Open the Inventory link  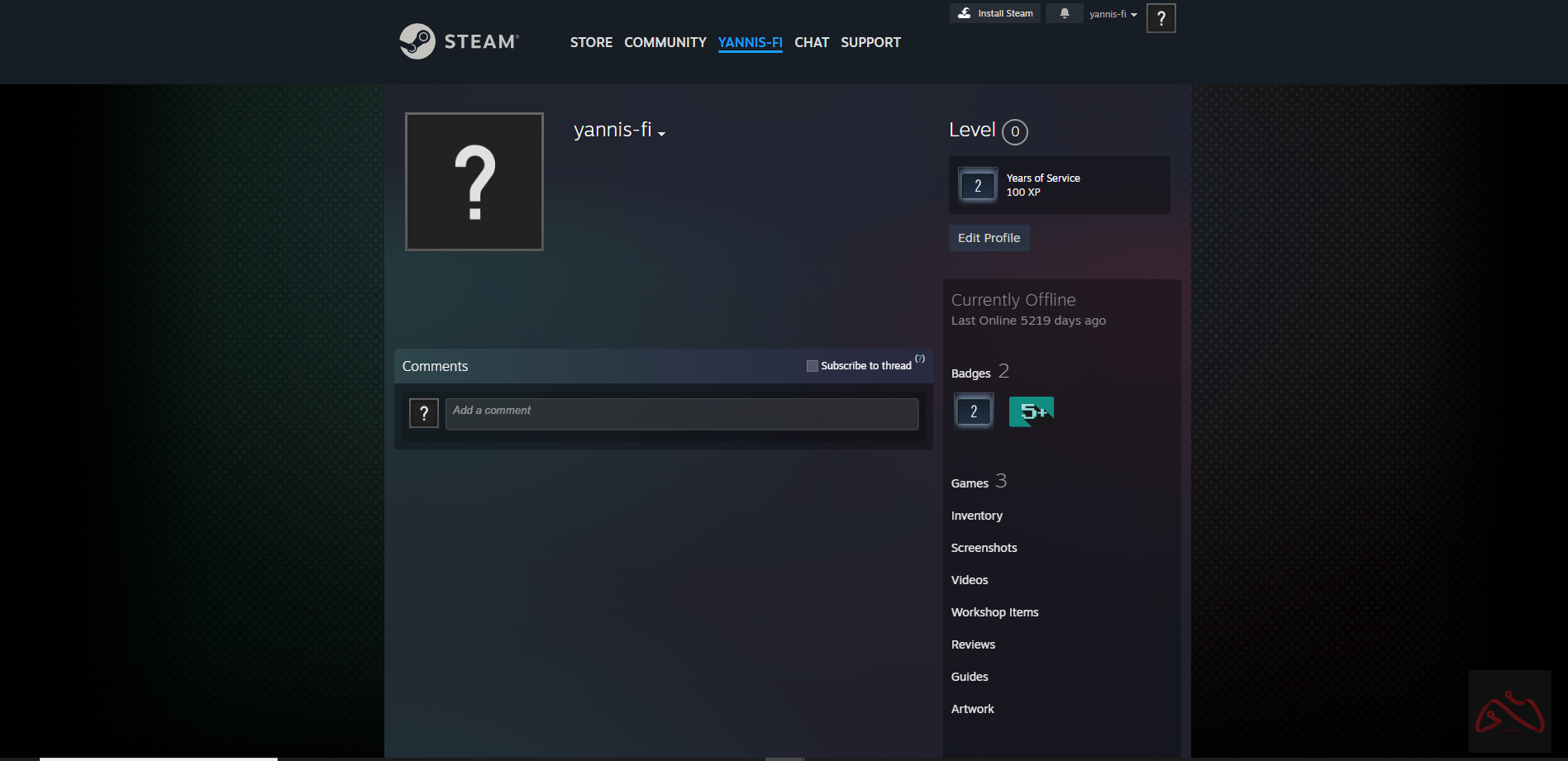(x=976, y=516)
